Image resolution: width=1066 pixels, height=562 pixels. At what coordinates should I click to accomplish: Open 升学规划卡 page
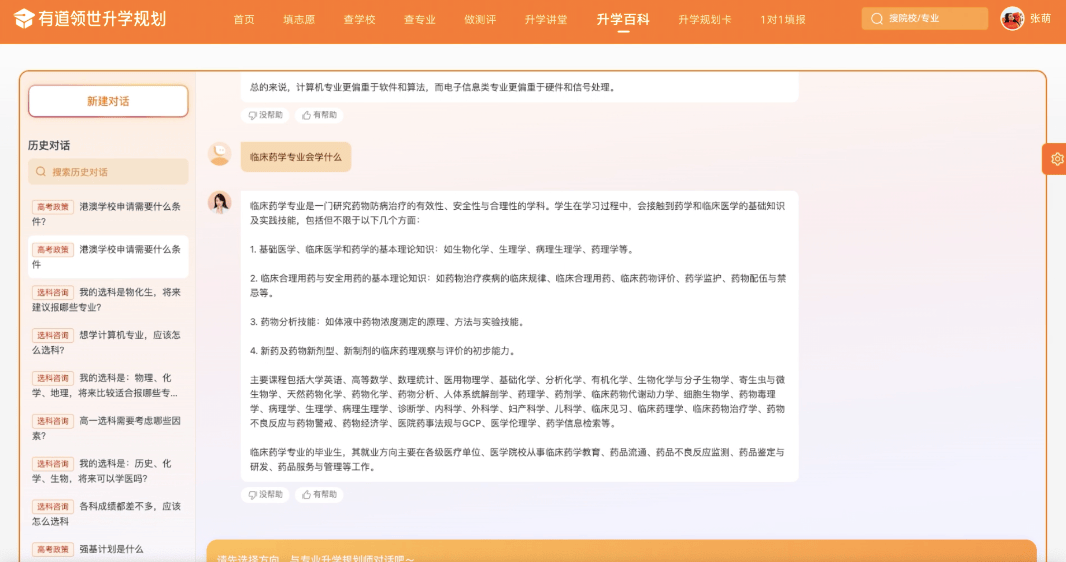705,20
